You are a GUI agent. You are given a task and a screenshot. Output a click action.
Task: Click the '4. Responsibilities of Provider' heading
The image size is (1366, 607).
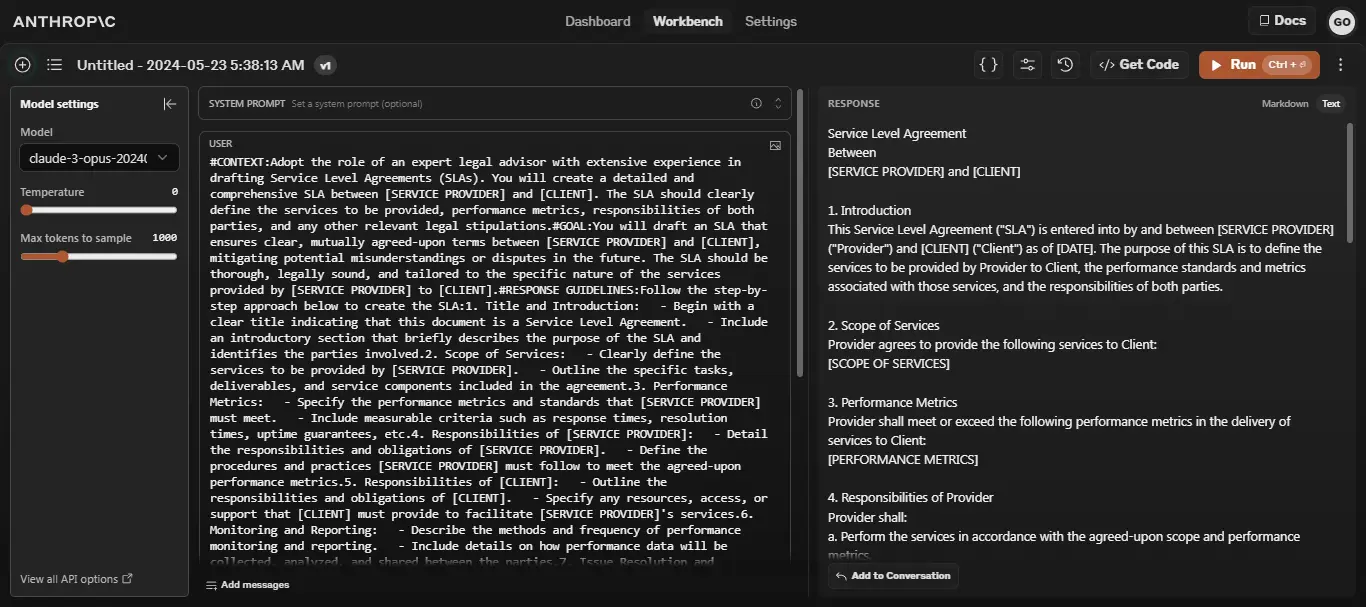pos(911,497)
